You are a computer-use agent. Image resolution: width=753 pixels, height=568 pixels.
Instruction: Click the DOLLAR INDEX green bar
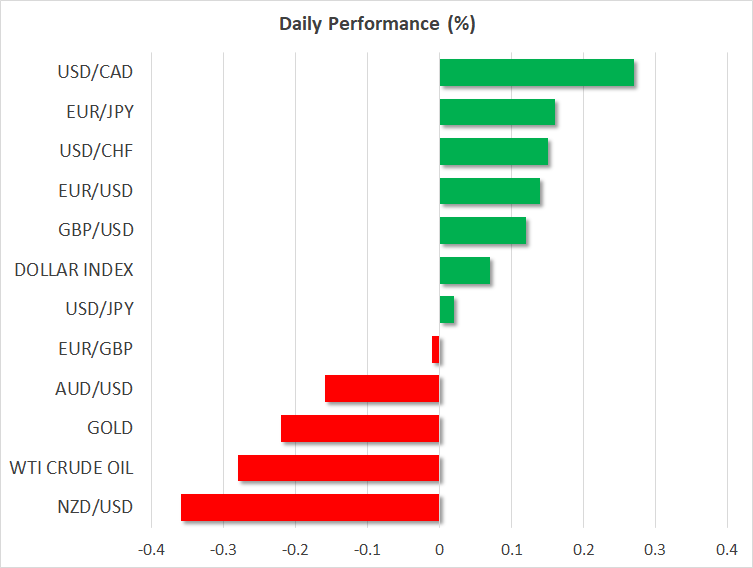[465, 270]
